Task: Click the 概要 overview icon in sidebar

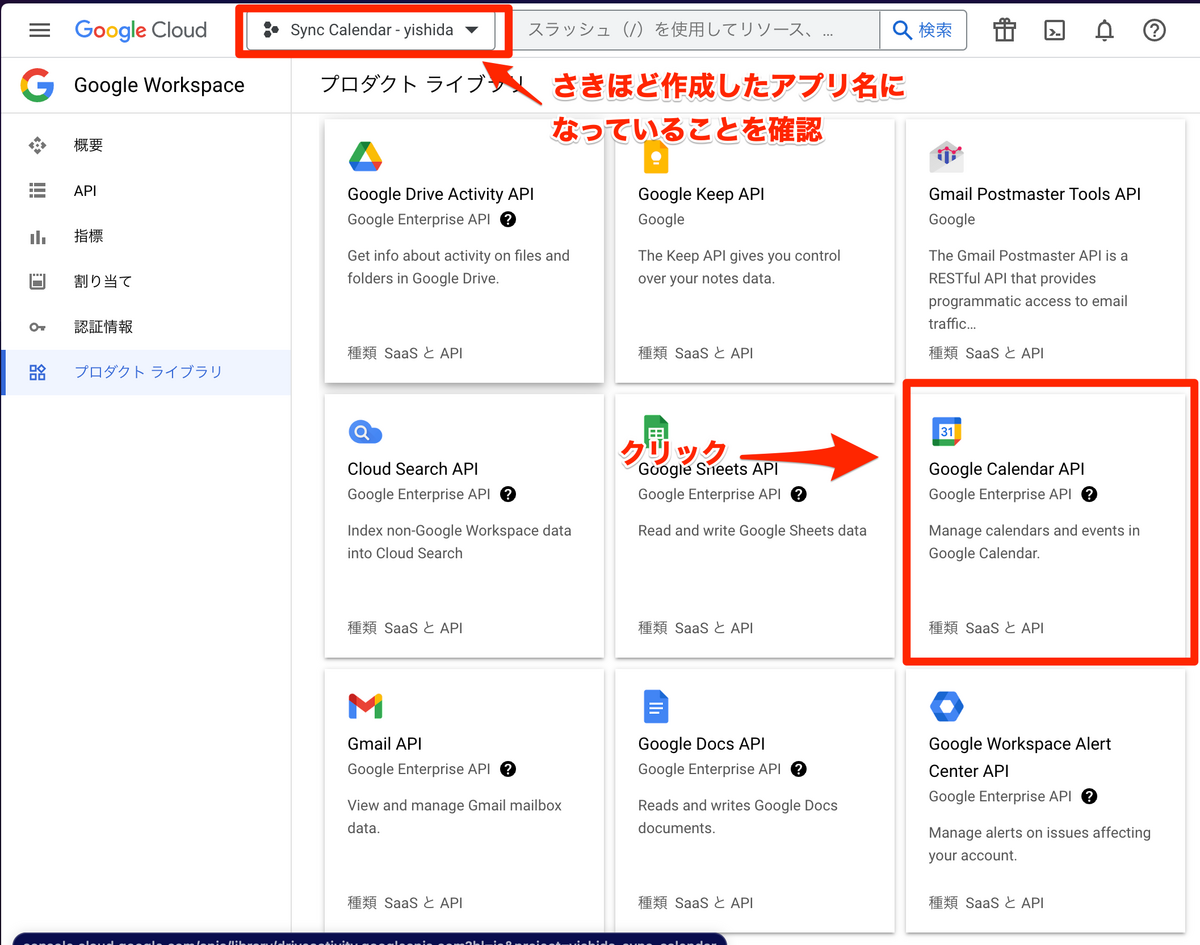Action: pos(38,145)
